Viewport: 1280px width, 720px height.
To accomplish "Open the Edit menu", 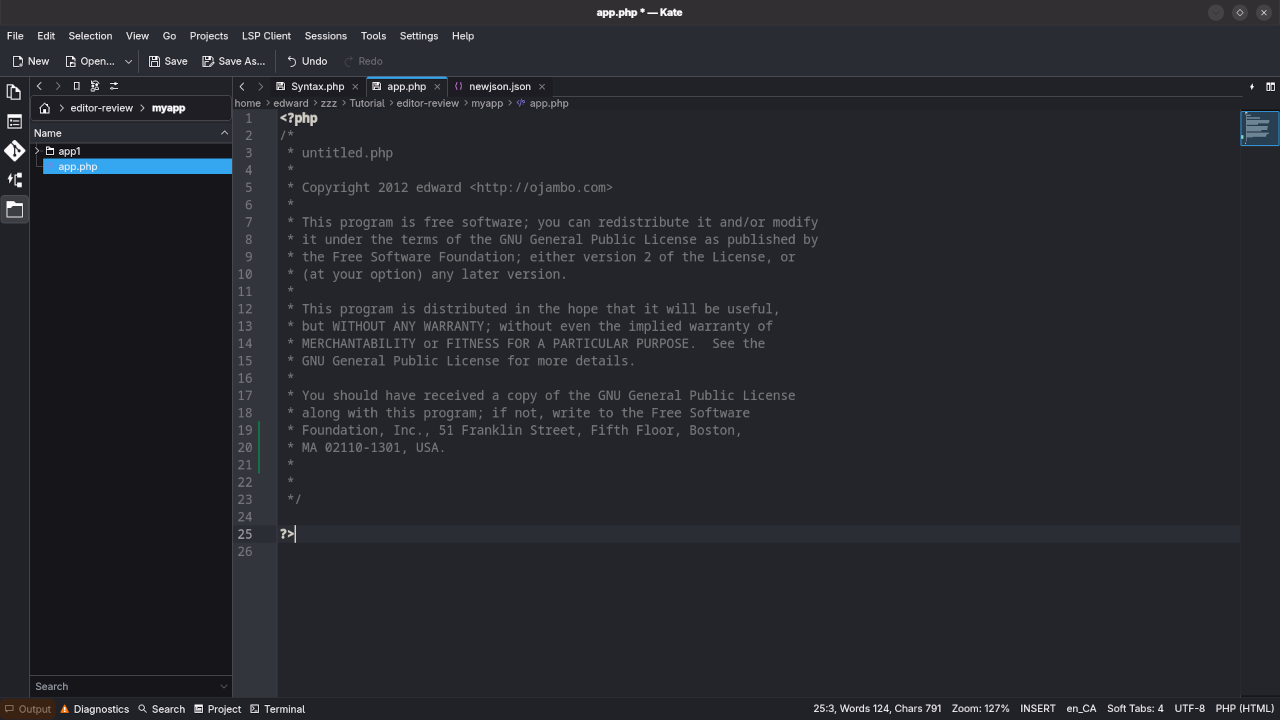I will pyautogui.click(x=46, y=36).
